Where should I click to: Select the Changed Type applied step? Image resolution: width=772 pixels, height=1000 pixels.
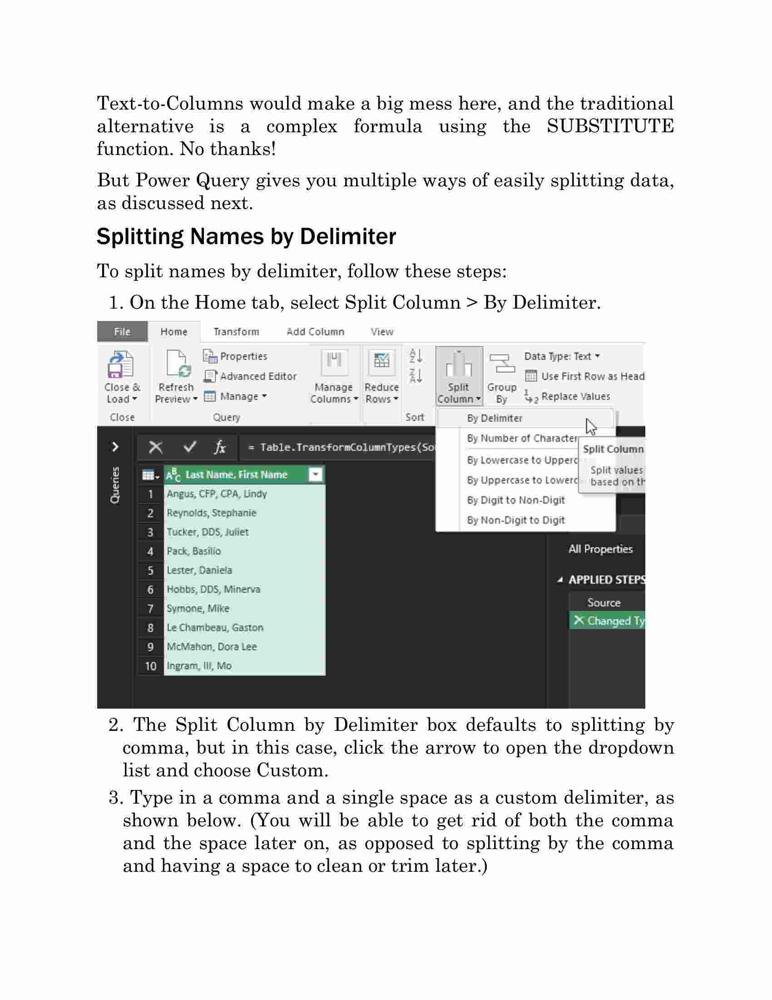click(607, 621)
